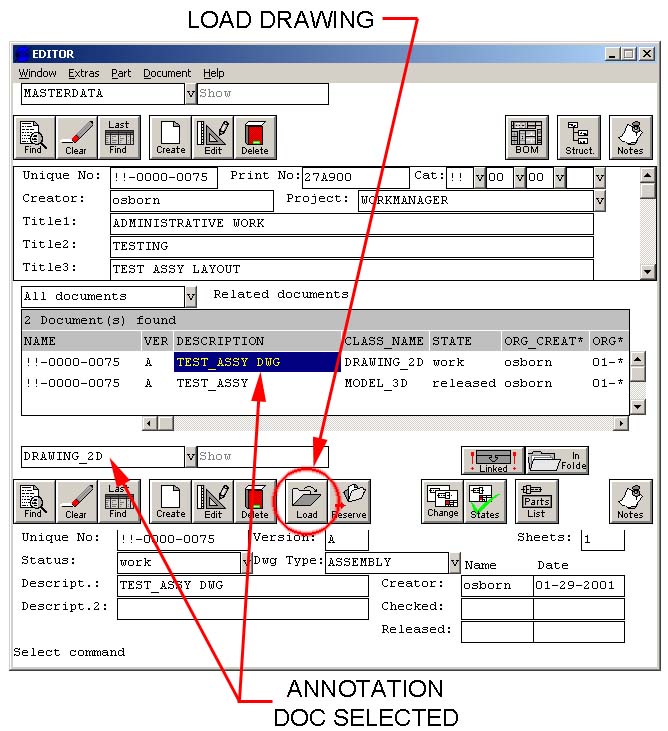The image size is (668, 731).
Task: Click the Title1 ADMINISTRATIVE WORK field
Action: pos(350,224)
